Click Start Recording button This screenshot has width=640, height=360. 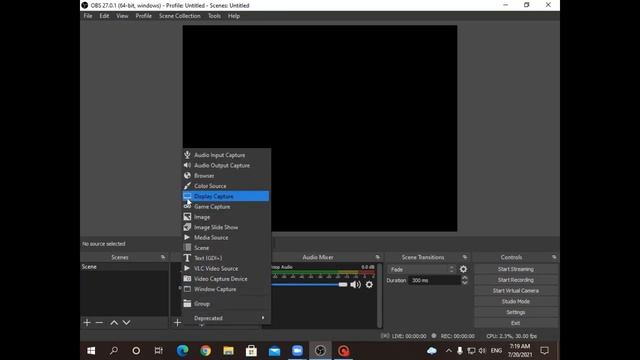(516, 280)
